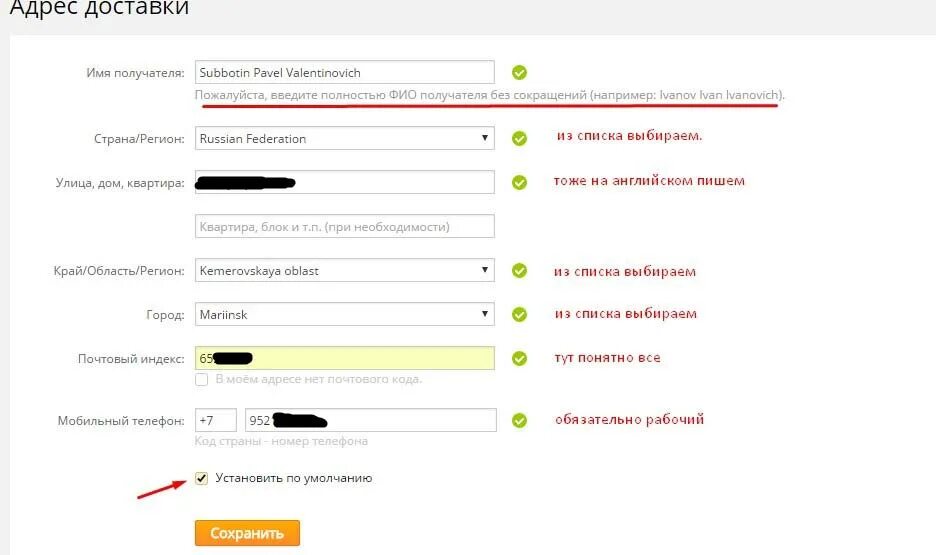Image resolution: width=936 pixels, height=555 pixels.
Task: Click green checkmark next to street address field
Action: pos(519,183)
